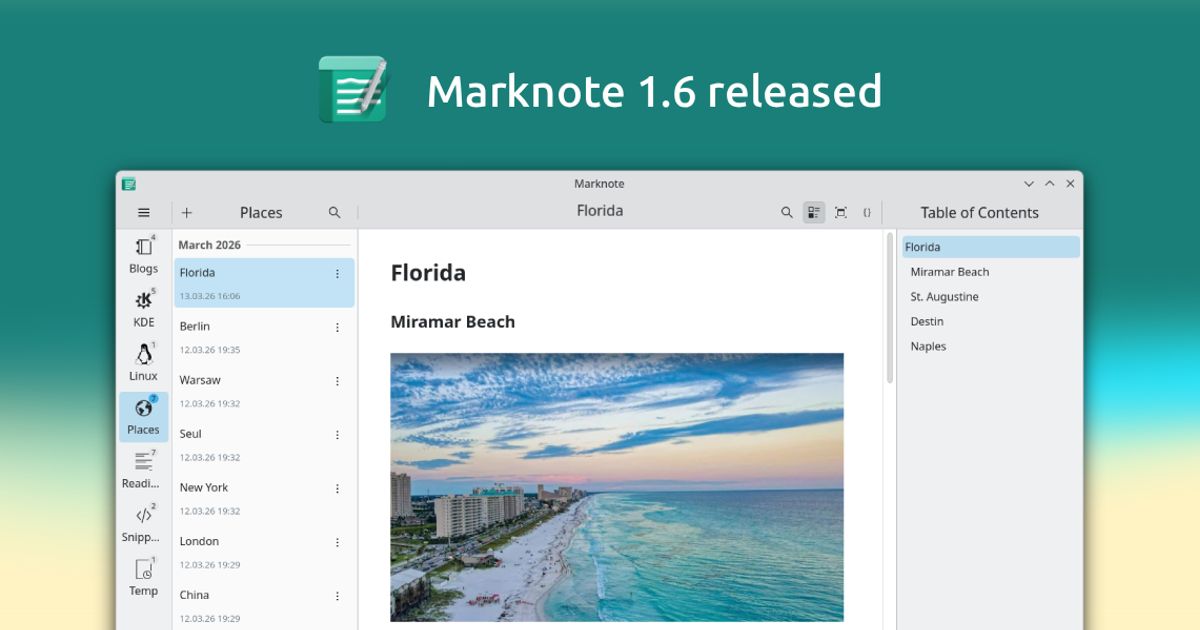The width and height of the screenshot is (1200, 630).
Task: Jump to Florida in Table of Contents
Action: point(990,247)
